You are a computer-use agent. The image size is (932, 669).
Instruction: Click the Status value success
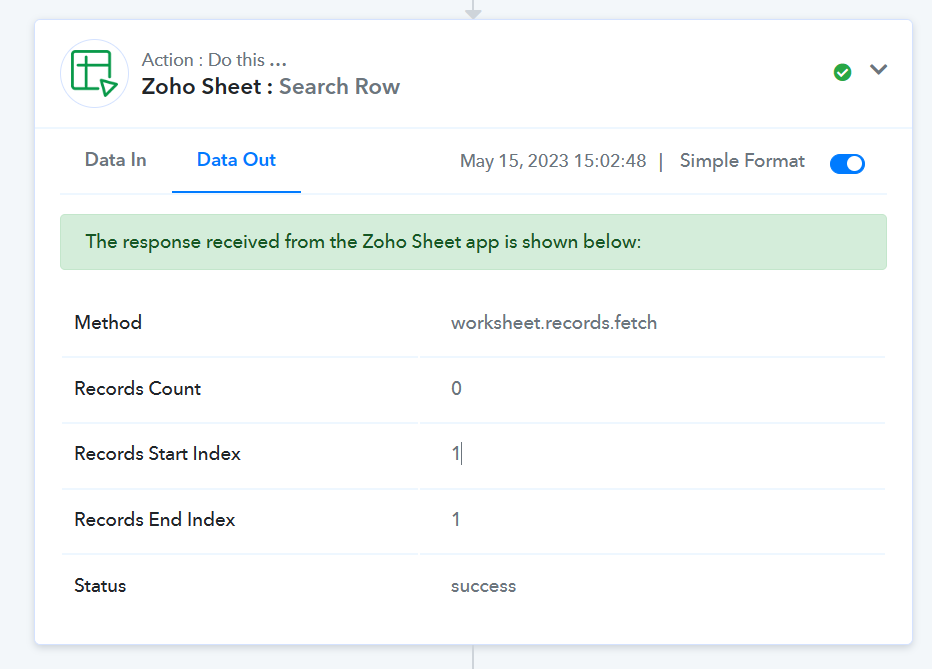tap(483, 586)
